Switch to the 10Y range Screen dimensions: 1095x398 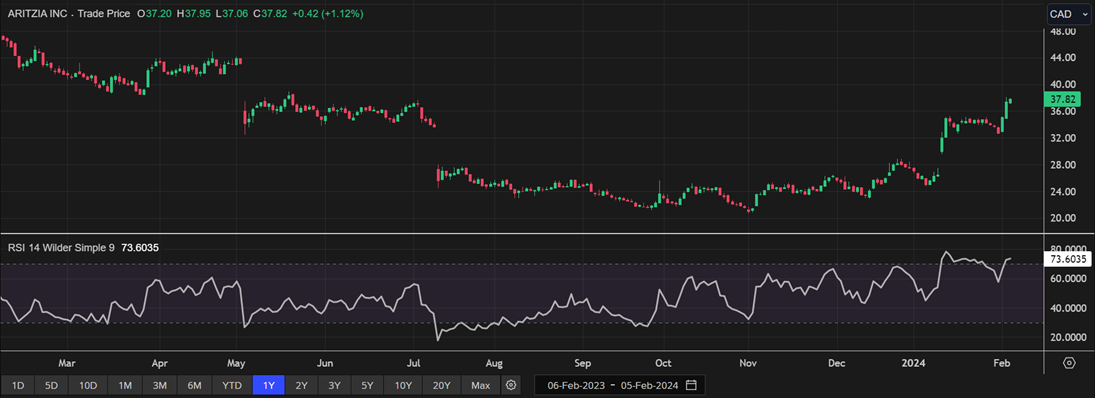point(403,385)
